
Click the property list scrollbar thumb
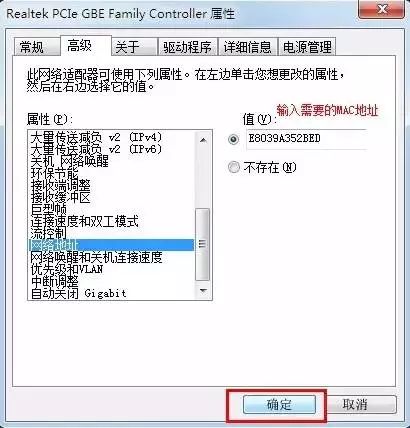(x=203, y=244)
